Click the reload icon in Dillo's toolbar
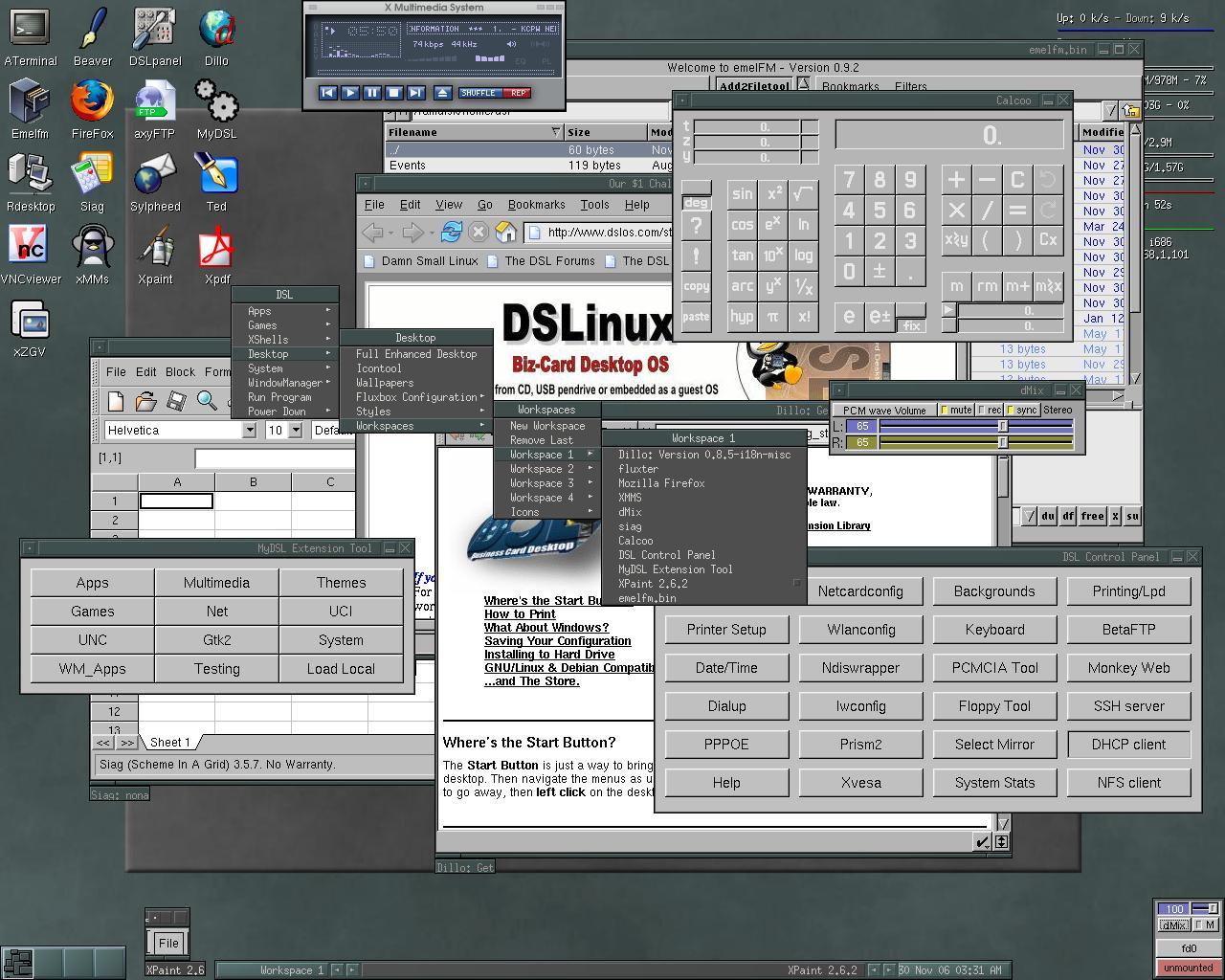 pos(450,232)
